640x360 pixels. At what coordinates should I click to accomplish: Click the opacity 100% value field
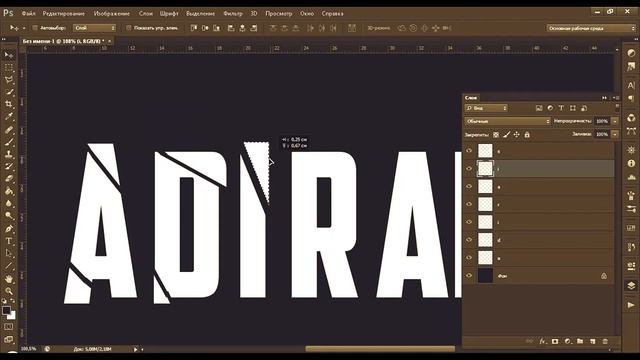click(x=602, y=121)
